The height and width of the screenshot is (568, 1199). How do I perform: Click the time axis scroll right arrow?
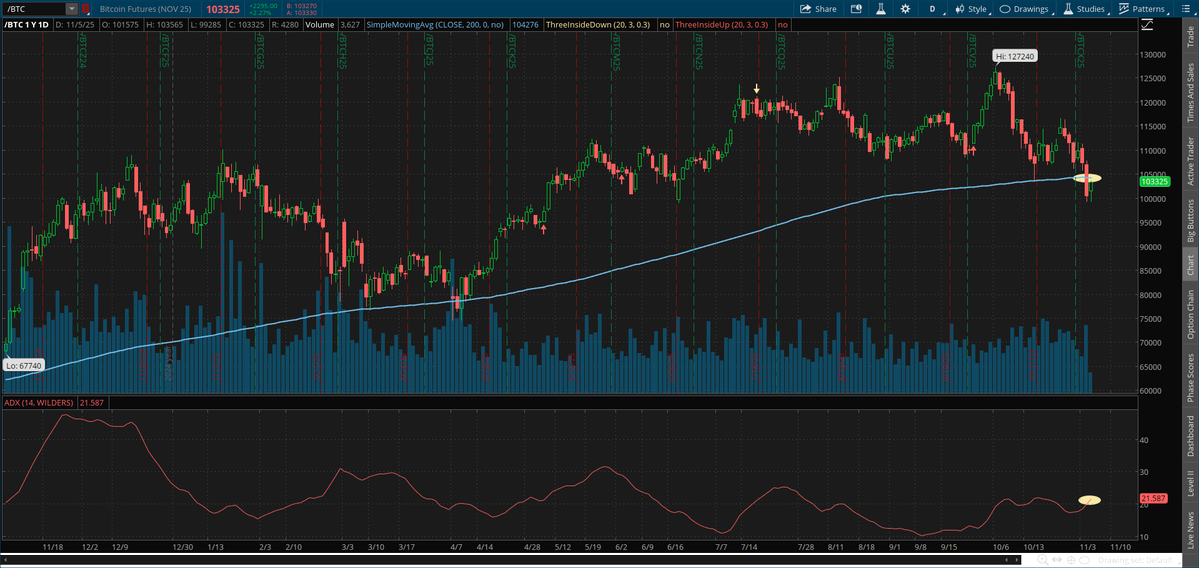click(1017, 561)
